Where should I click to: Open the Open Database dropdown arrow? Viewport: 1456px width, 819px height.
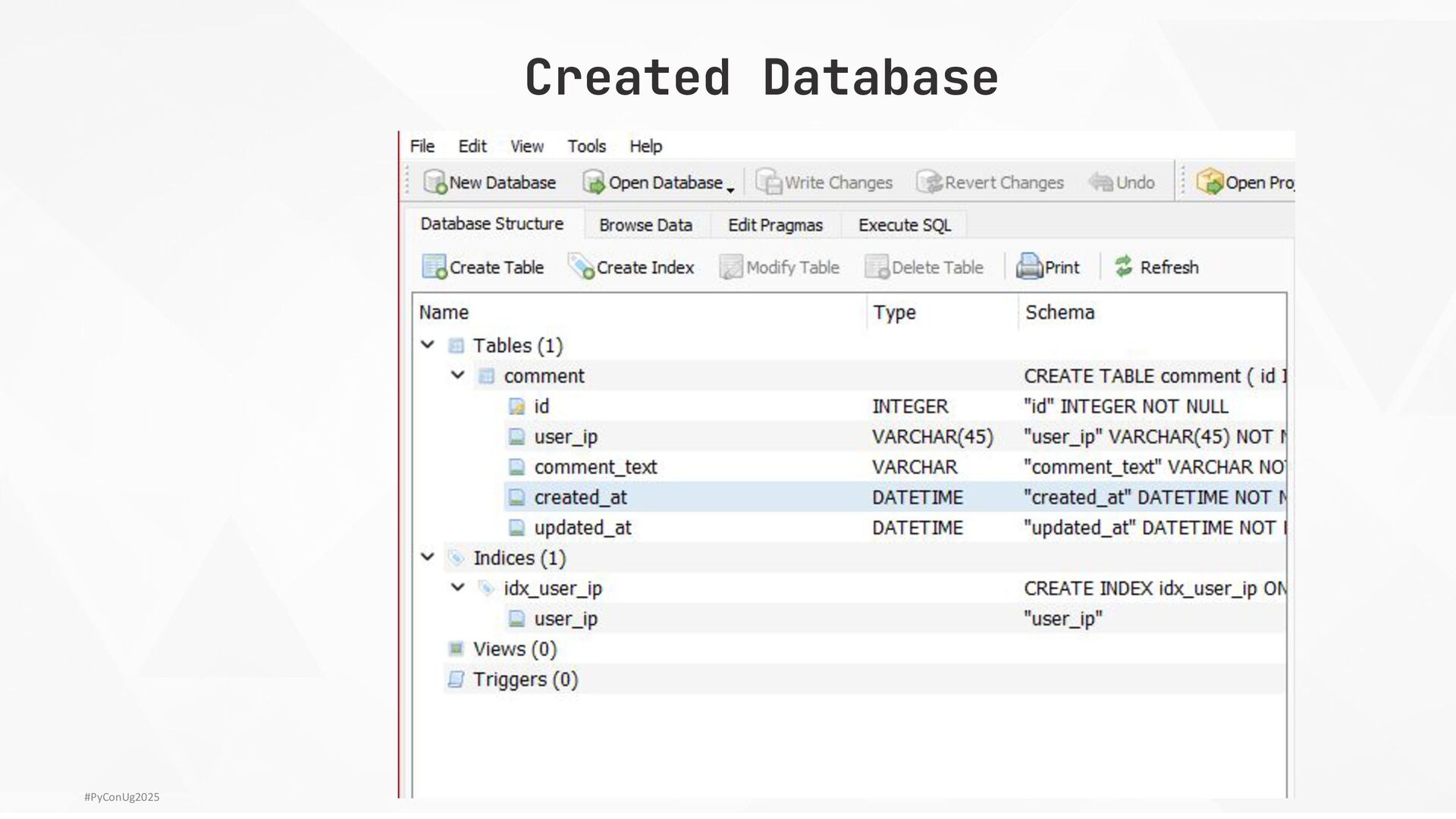(730, 190)
